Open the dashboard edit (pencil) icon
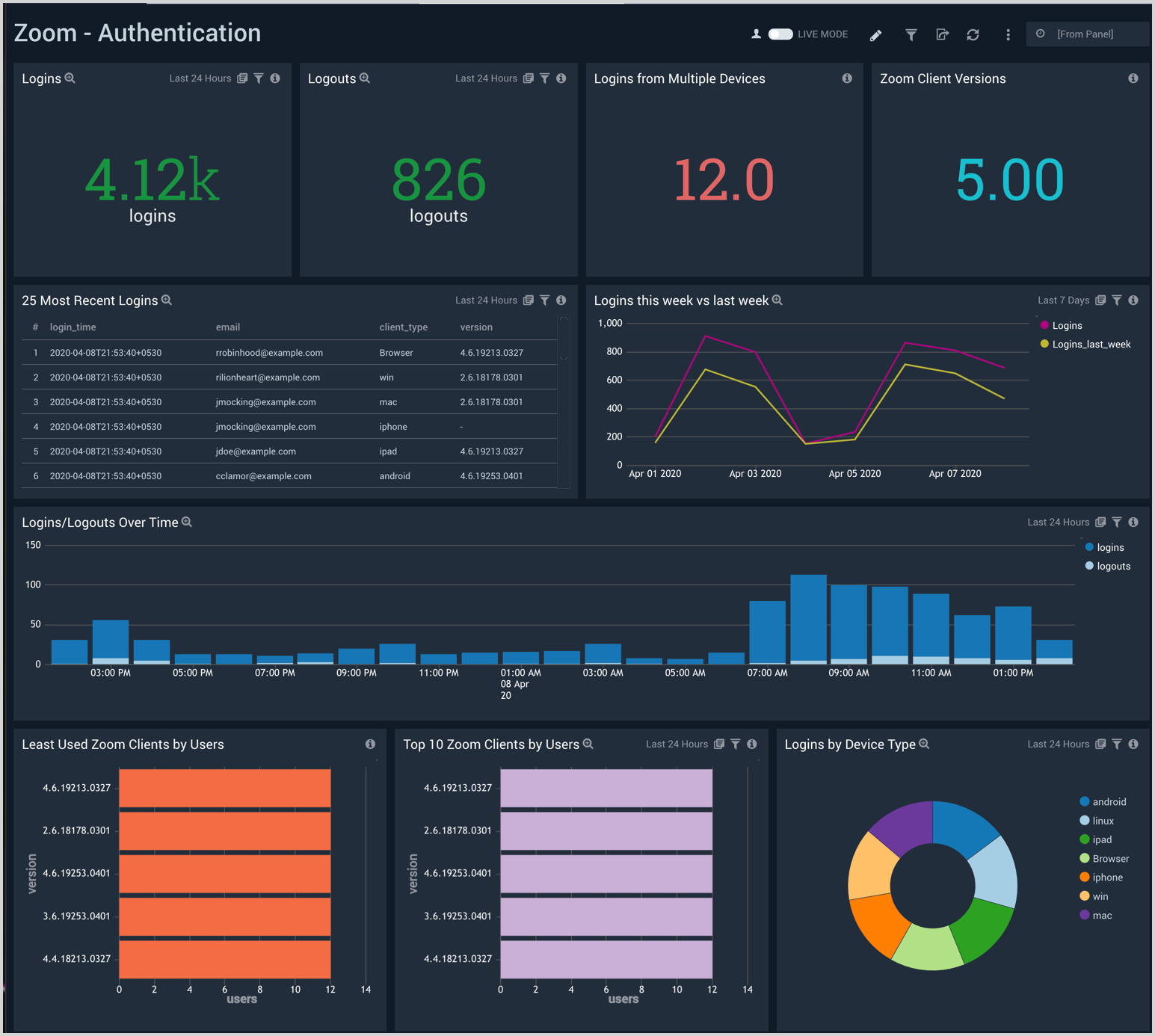The height and width of the screenshot is (1036, 1155). click(x=875, y=34)
